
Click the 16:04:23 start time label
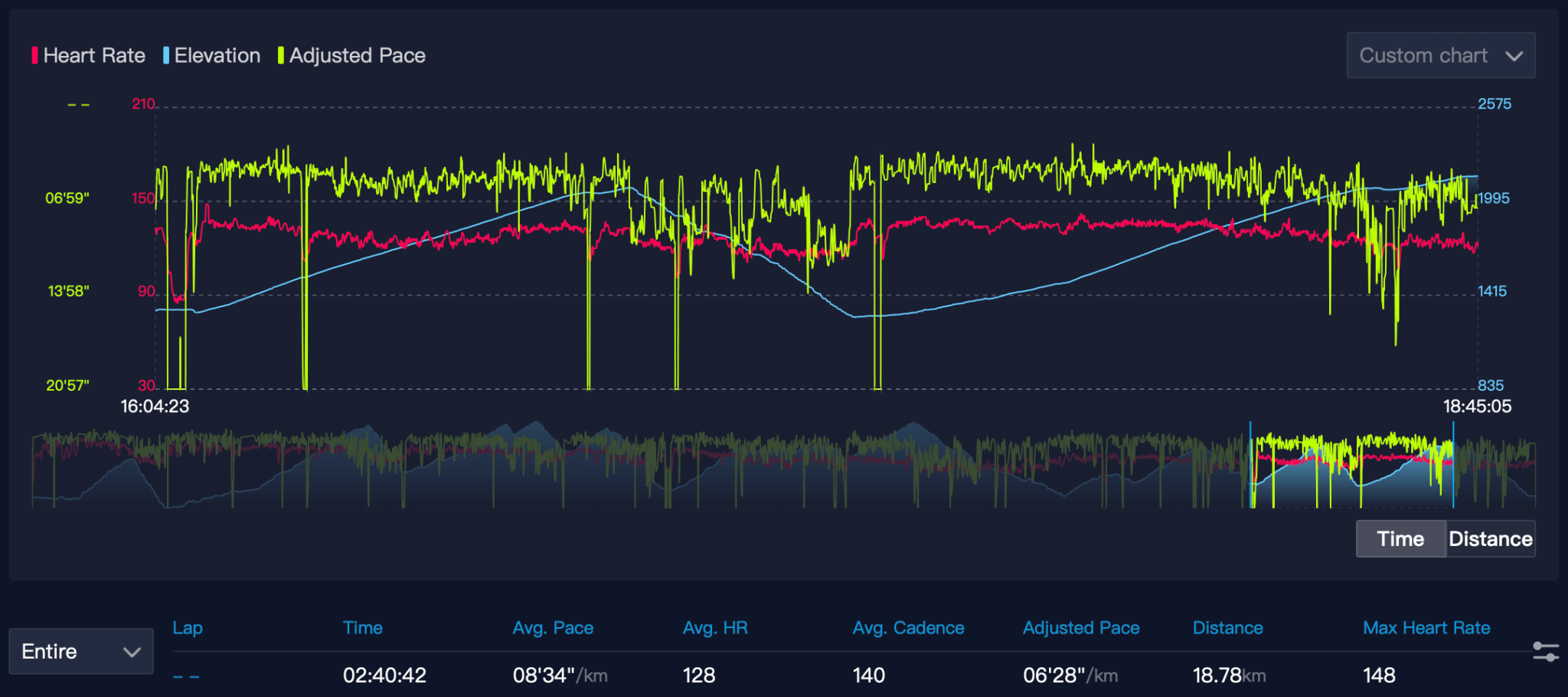tap(155, 407)
